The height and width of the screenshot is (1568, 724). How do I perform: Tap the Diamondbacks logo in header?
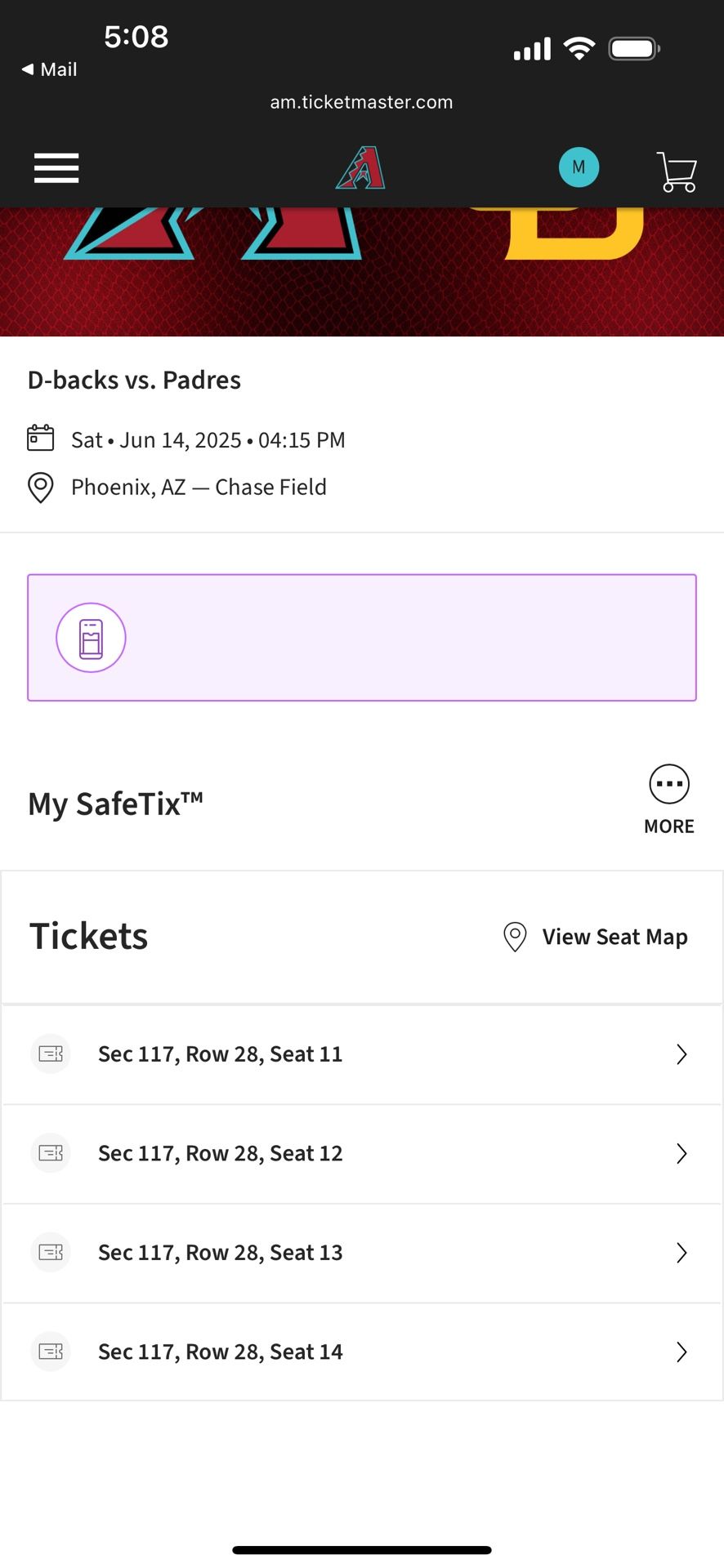tap(360, 167)
